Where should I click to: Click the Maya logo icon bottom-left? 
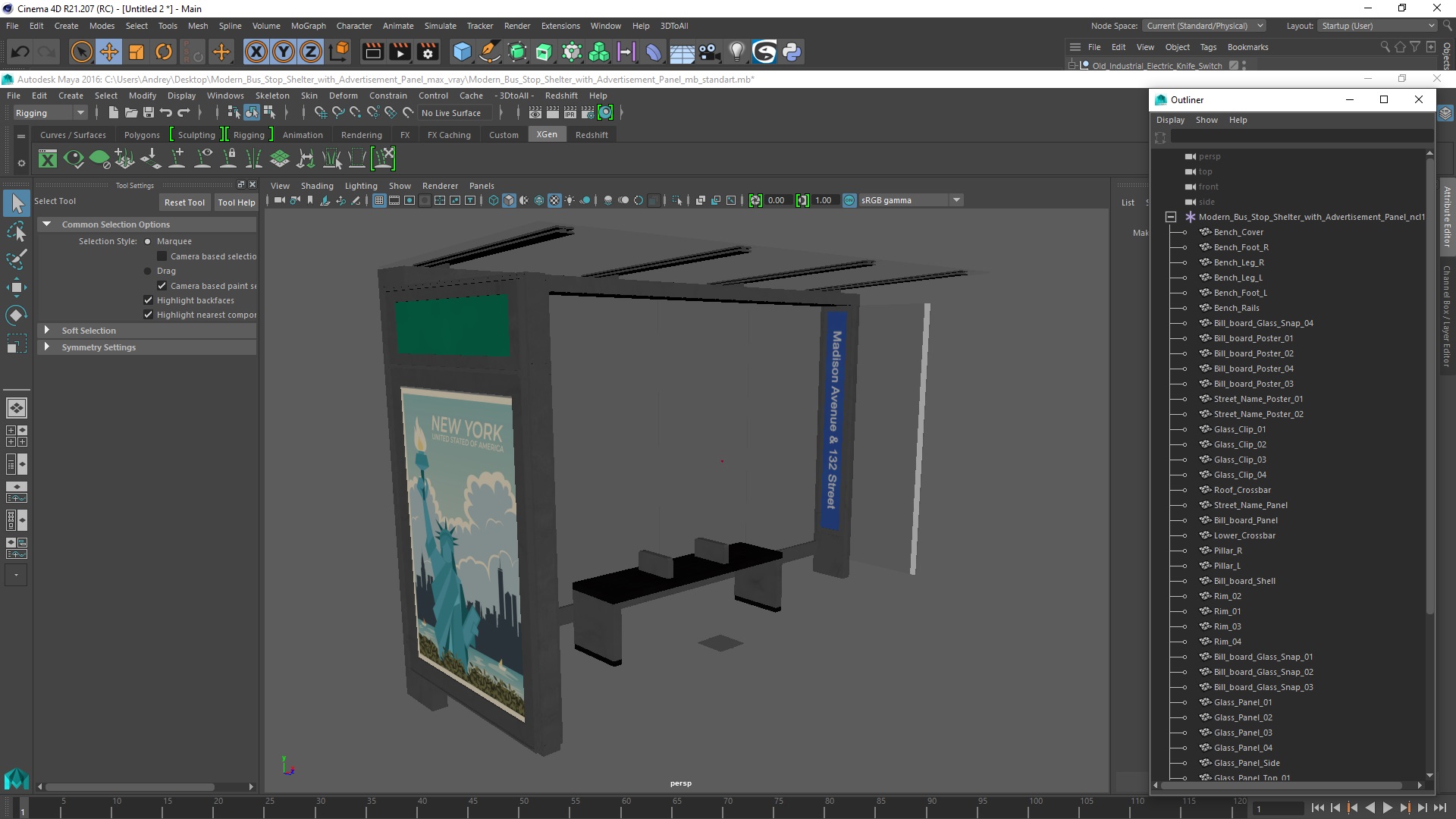pos(16,779)
